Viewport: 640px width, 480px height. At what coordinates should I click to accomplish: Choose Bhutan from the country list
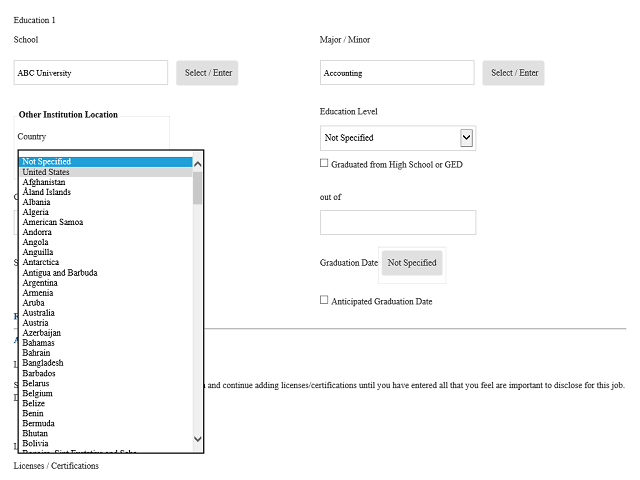106,433
